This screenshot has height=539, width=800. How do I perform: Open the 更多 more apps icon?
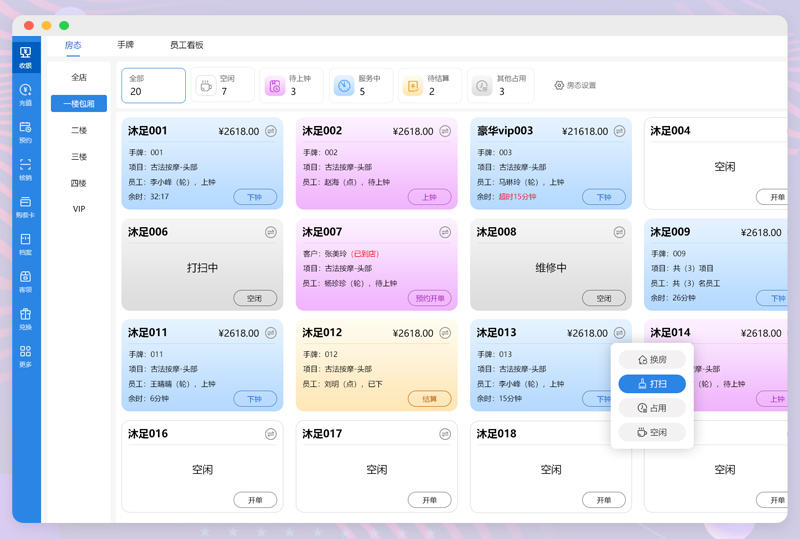(25, 355)
